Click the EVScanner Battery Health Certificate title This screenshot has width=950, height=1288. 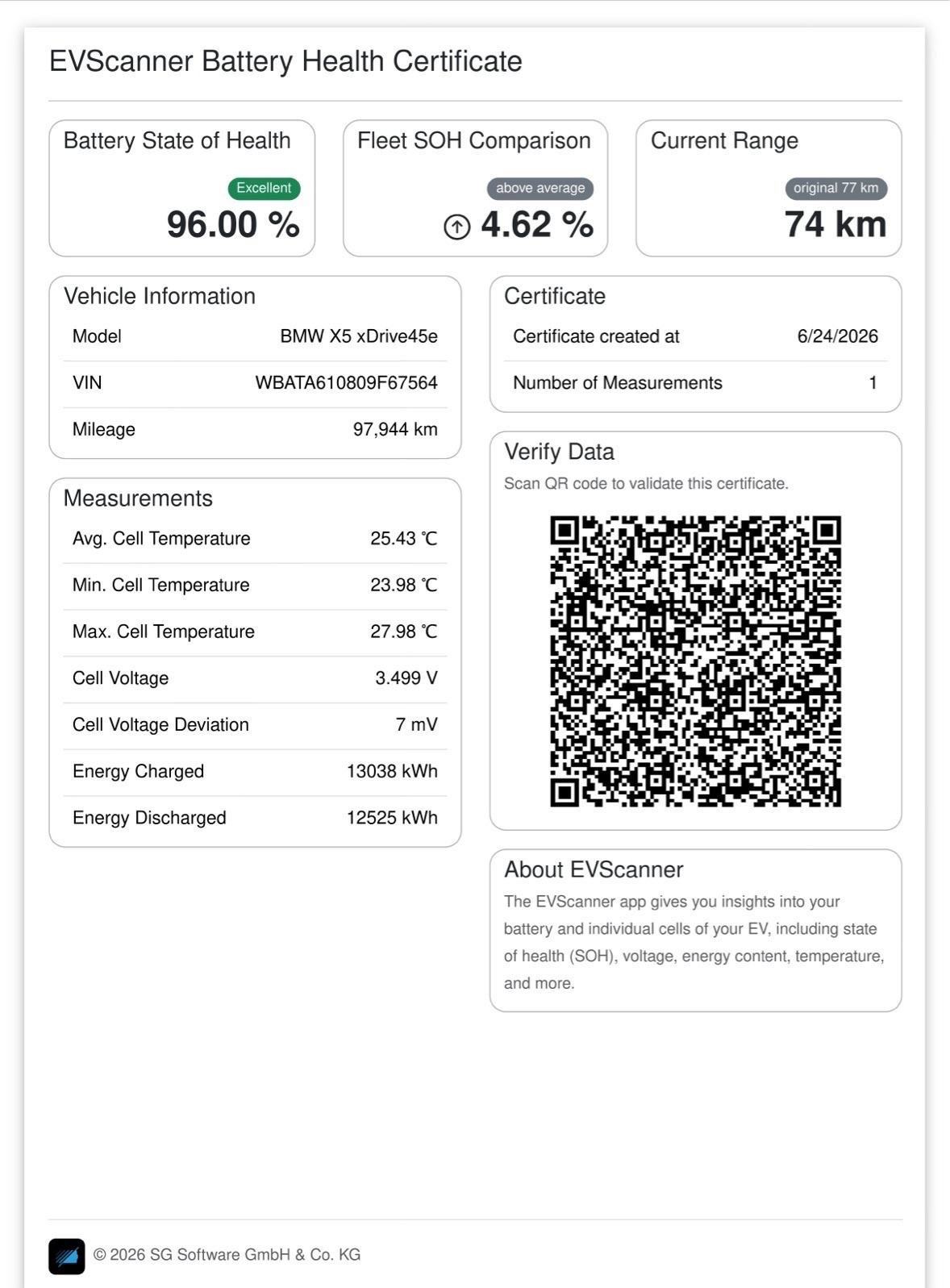point(285,61)
